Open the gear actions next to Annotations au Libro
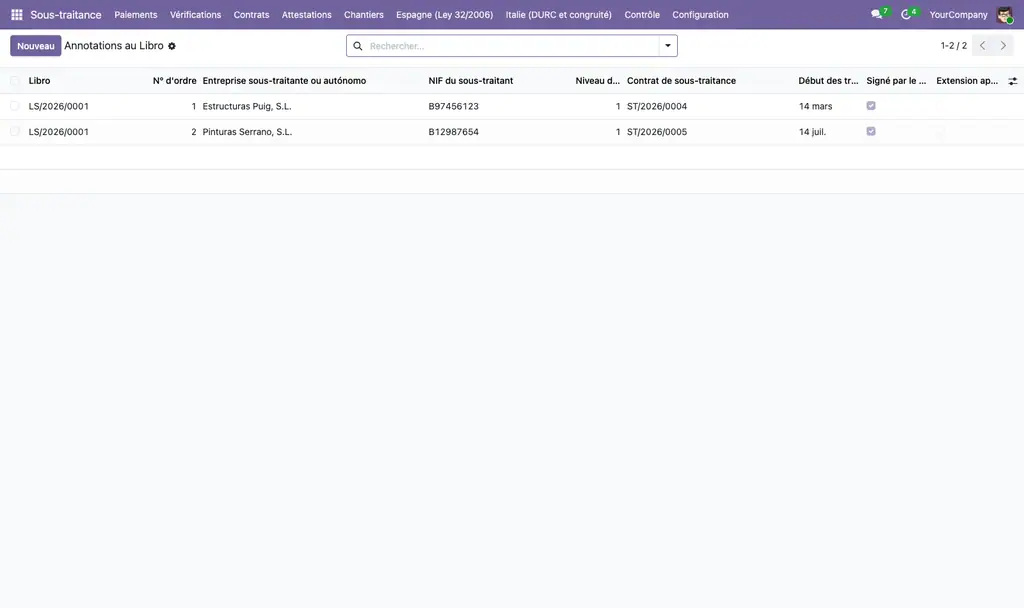The image size is (1024, 608). point(172,46)
